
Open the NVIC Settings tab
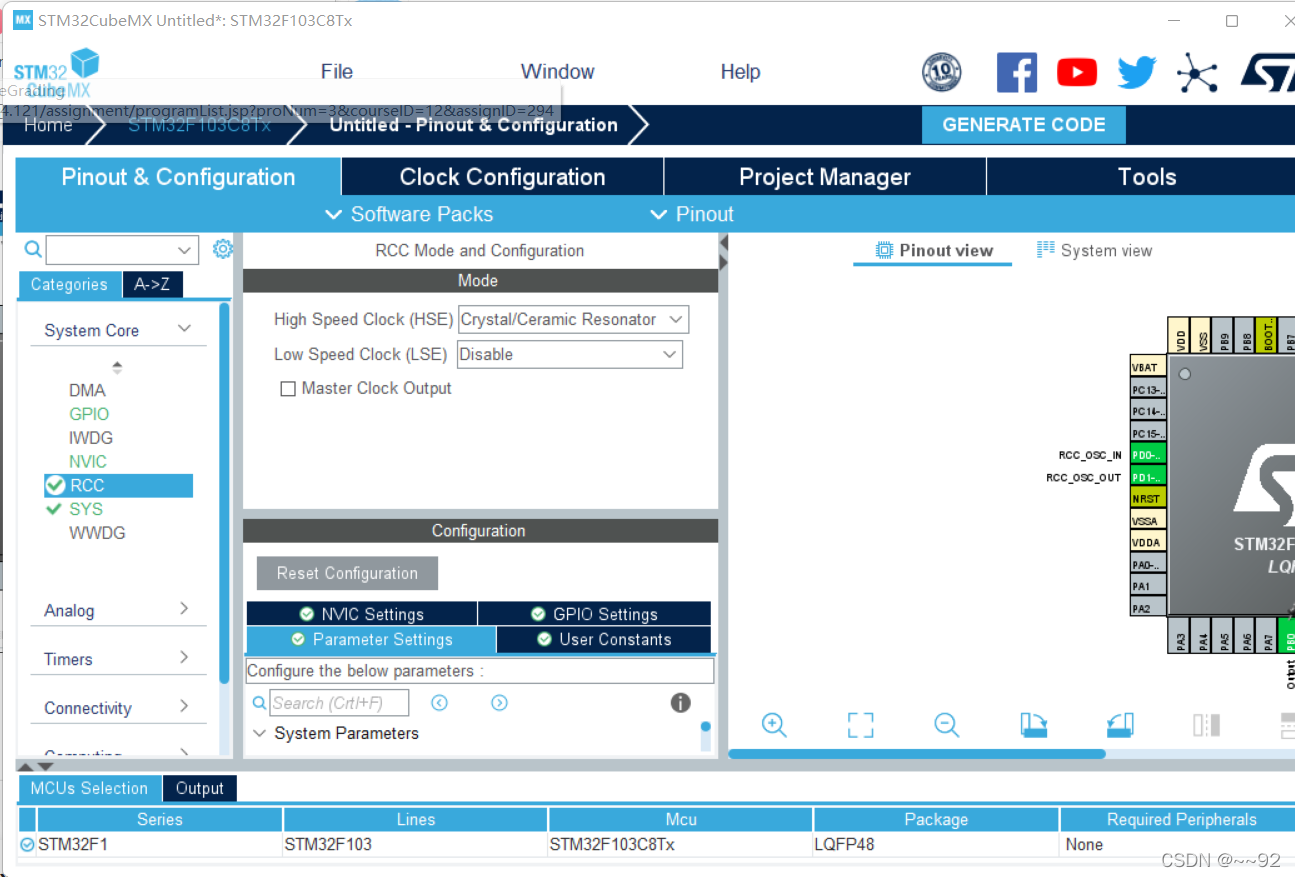[x=361, y=614]
